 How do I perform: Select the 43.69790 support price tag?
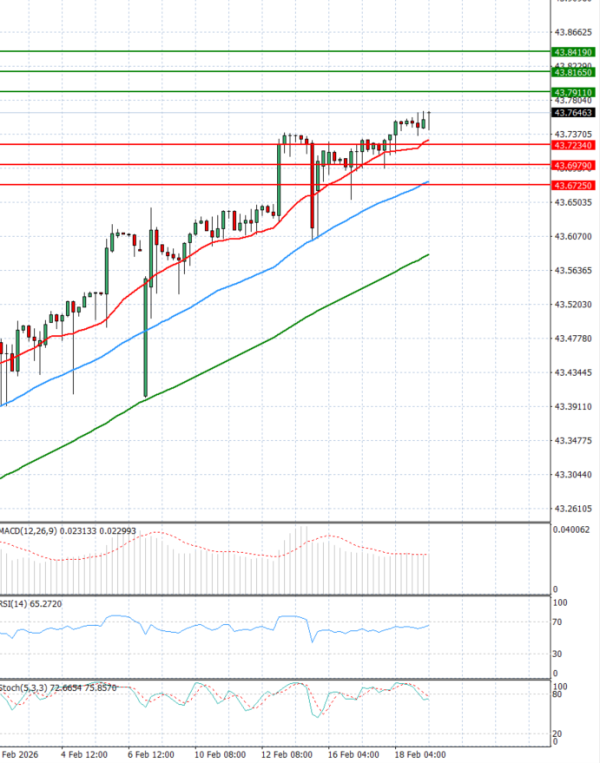pyautogui.click(x=573, y=164)
